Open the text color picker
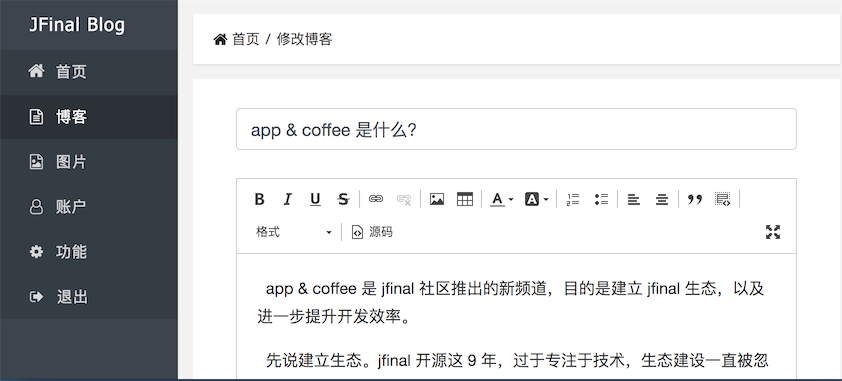The image size is (842, 381). (x=502, y=200)
